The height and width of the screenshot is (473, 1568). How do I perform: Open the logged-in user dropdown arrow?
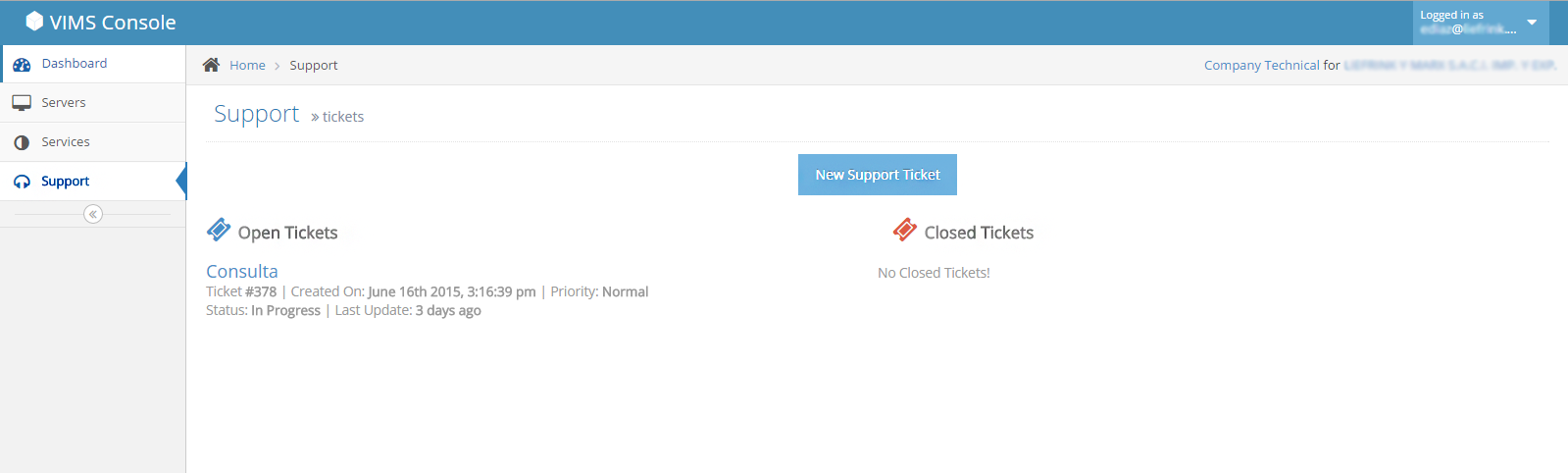[x=1532, y=22]
